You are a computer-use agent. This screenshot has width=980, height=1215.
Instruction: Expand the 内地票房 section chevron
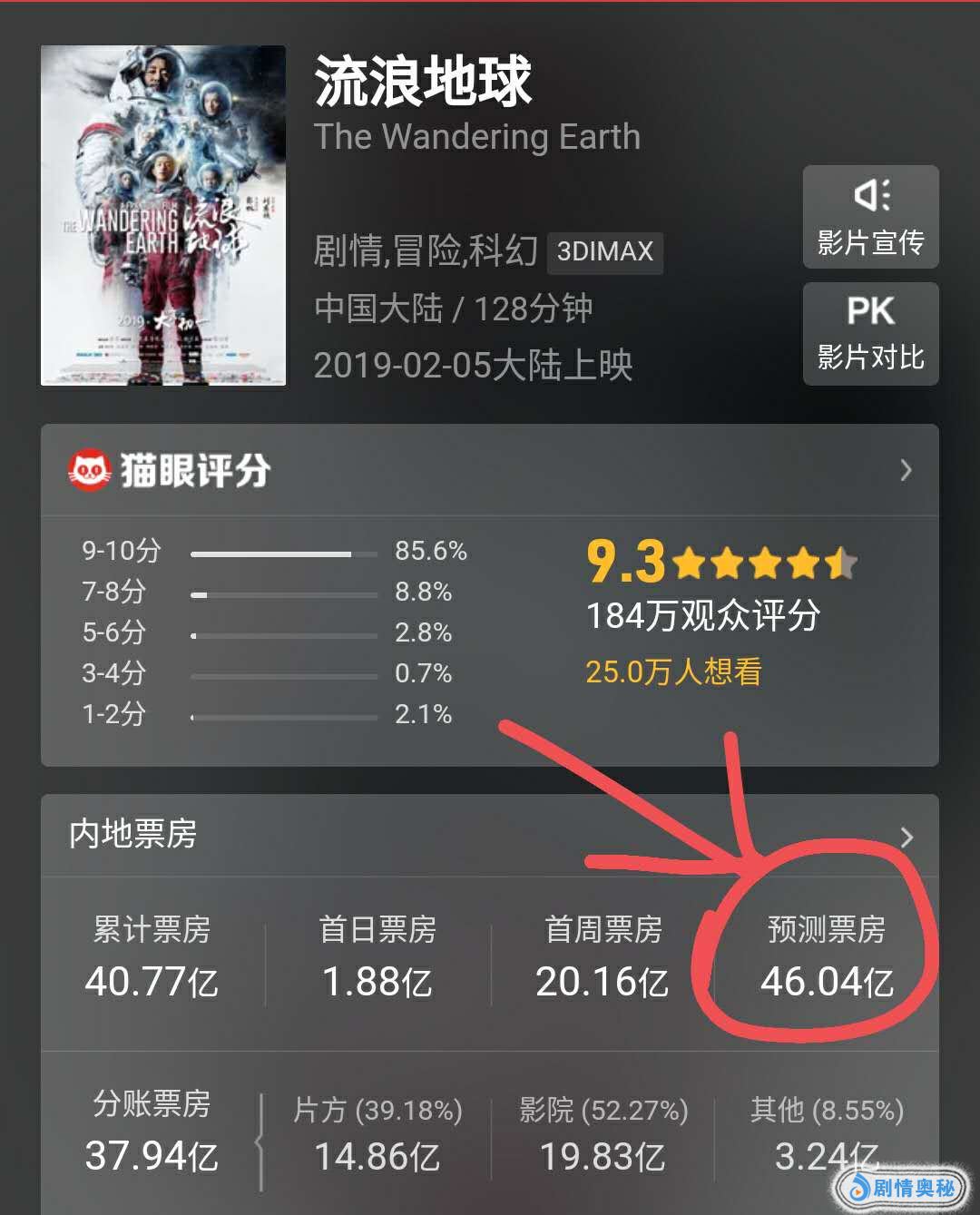coord(906,837)
